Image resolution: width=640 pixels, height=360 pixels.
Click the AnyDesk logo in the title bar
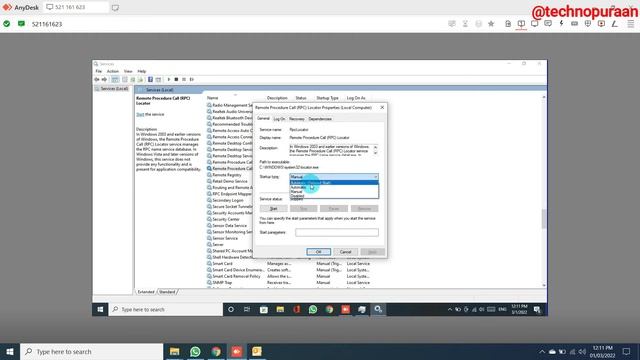click(x=7, y=7)
